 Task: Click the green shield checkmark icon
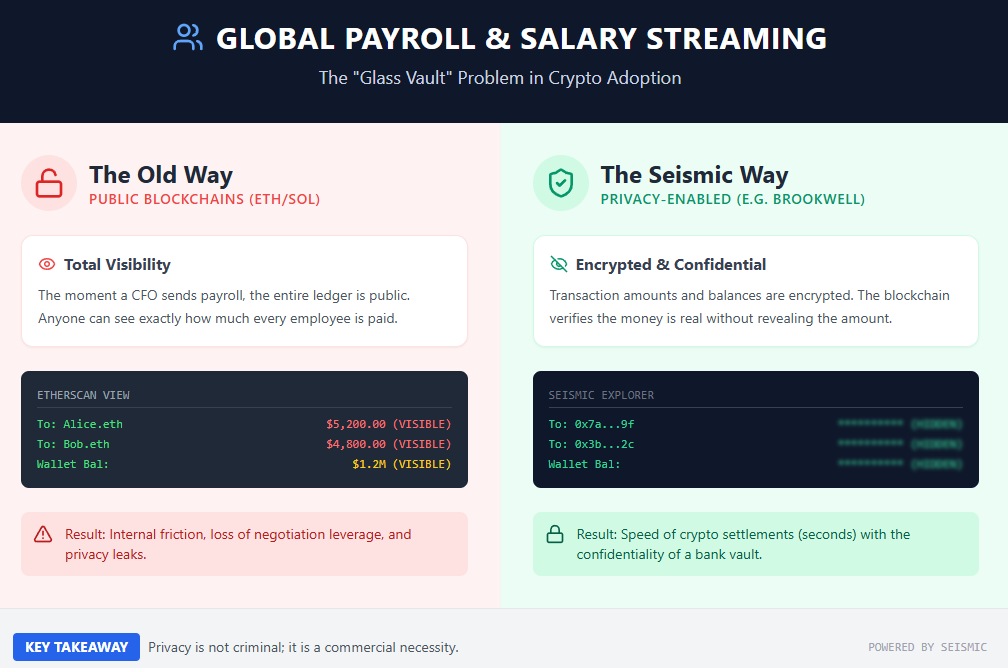coord(561,183)
